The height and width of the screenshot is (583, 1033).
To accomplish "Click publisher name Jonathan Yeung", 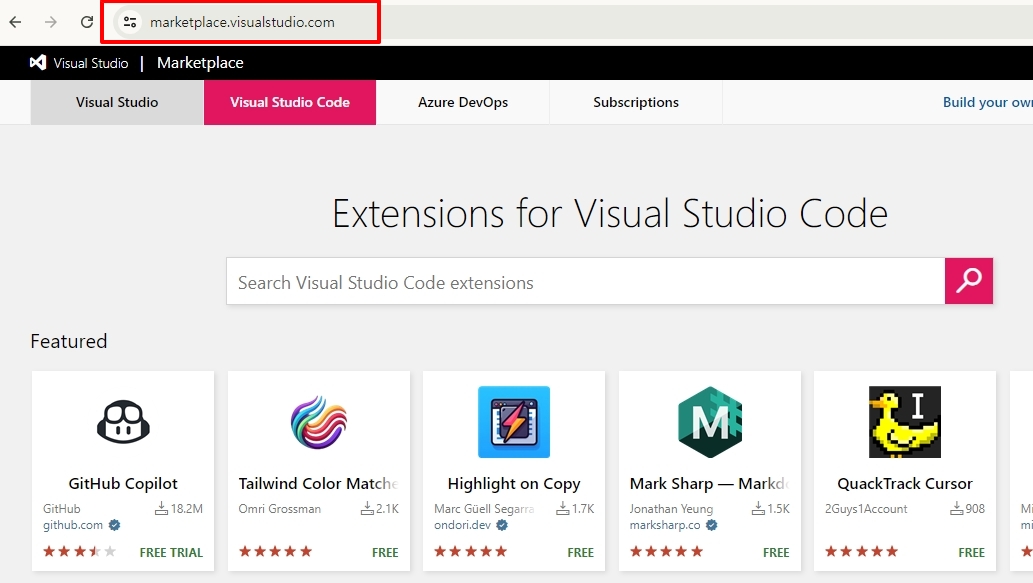I will [x=671, y=509].
